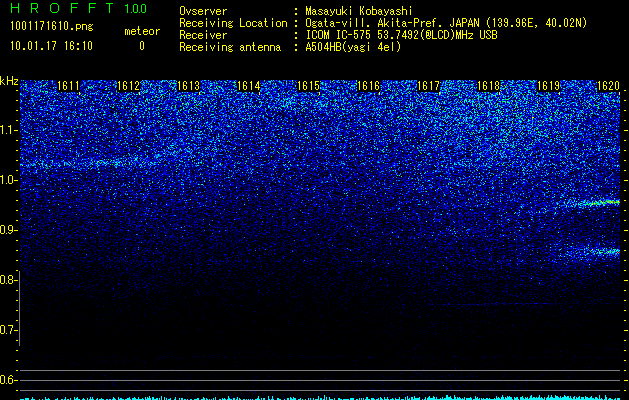
Task: Click the 0.8 frequency axis label
Action: (9, 280)
